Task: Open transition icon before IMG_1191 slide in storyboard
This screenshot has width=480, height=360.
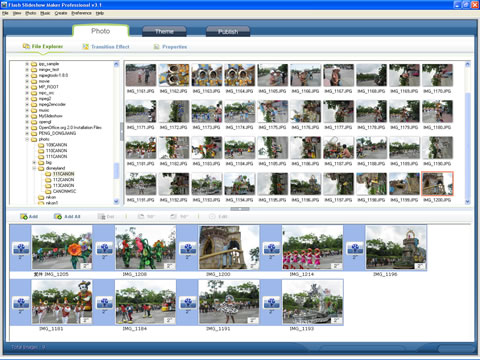Action: [188, 303]
